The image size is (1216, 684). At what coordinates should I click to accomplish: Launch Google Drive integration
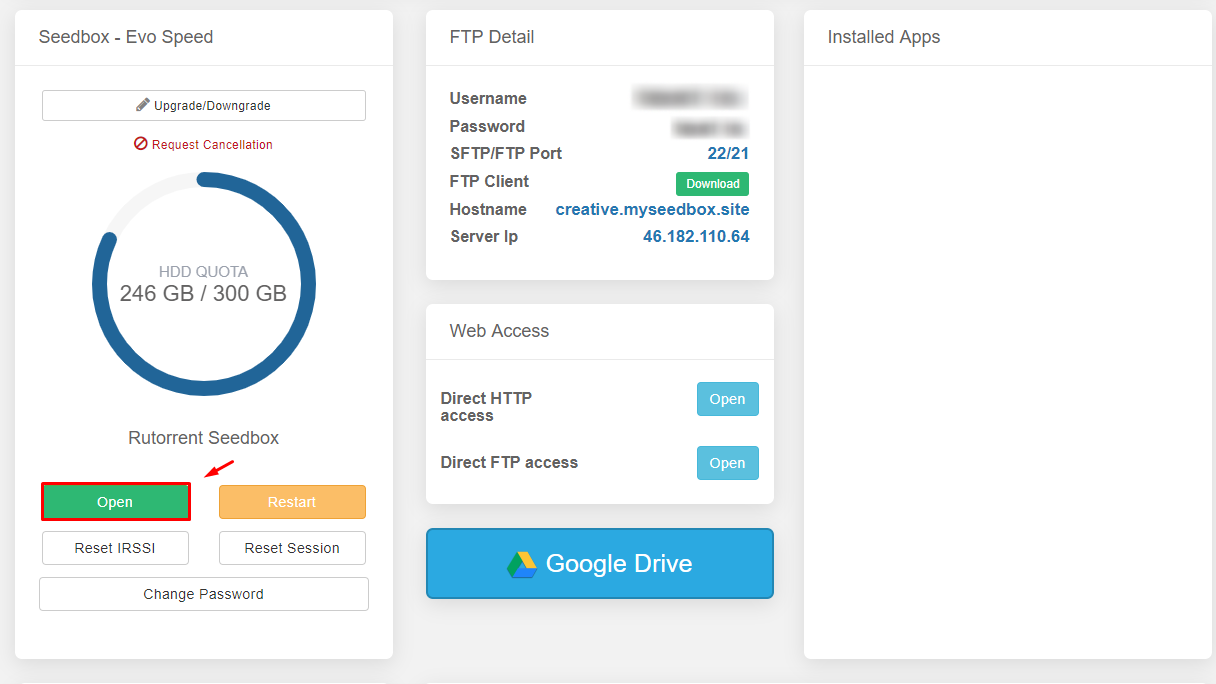(599, 563)
